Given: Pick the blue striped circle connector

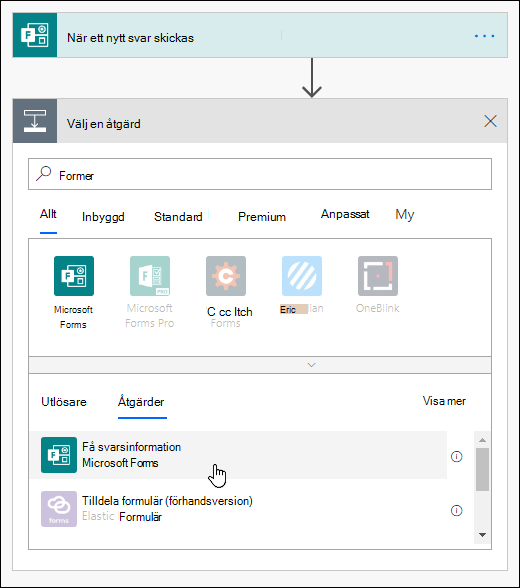Looking at the screenshot, I should (302, 276).
